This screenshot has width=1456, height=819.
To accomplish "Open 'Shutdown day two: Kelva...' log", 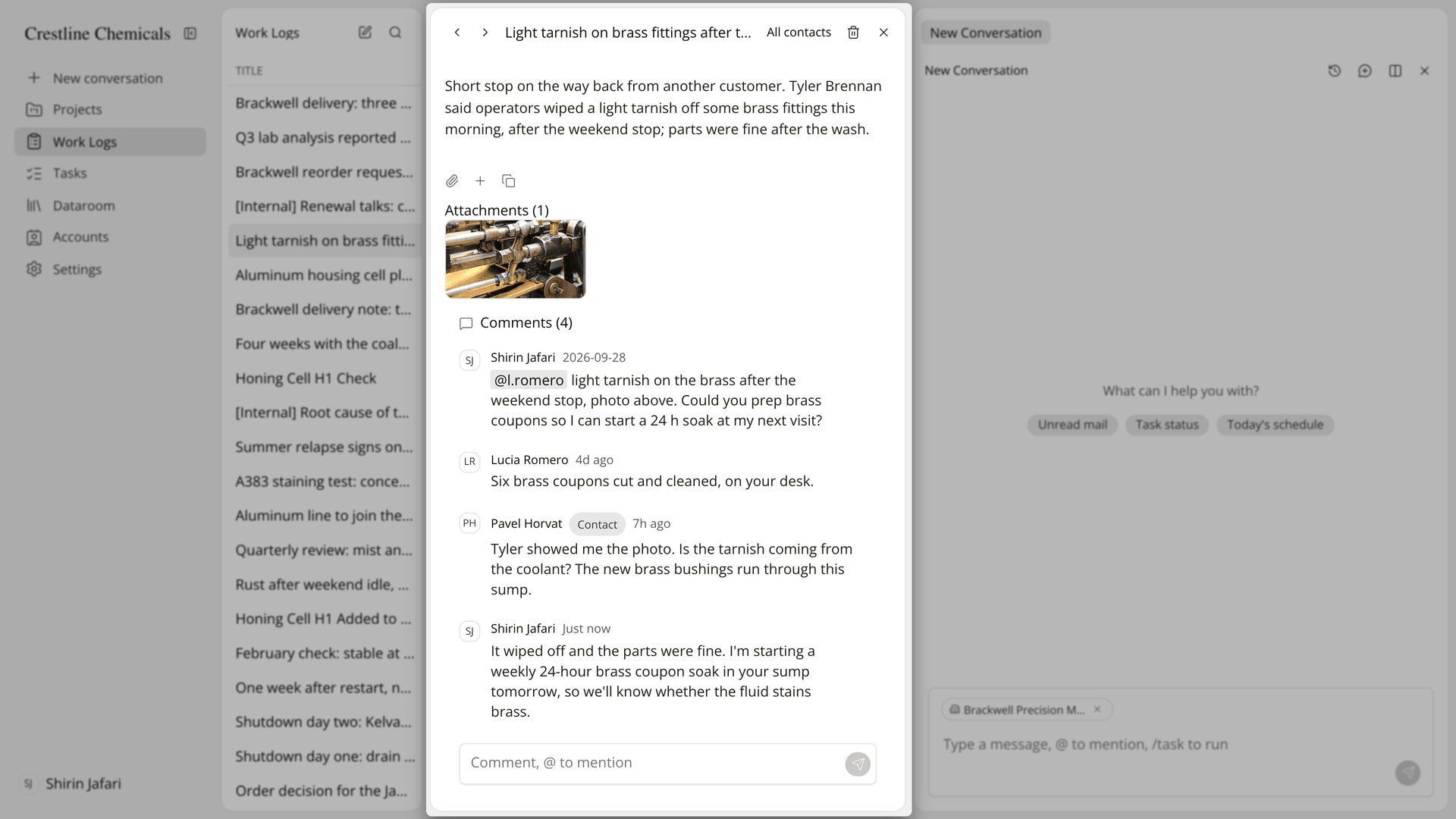I will tap(325, 722).
